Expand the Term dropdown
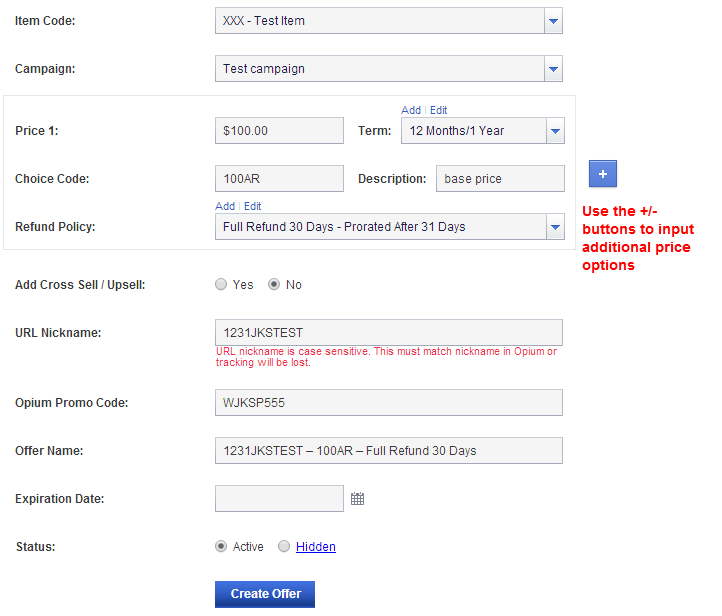The height and width of the screenshot is (616, 722). (555, 131)
